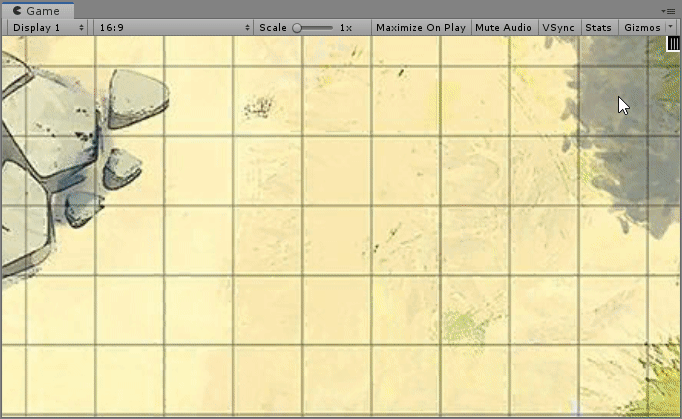Select the Game tab
The width and height of the screenshot is (682, 419).
tap(37, 10)
